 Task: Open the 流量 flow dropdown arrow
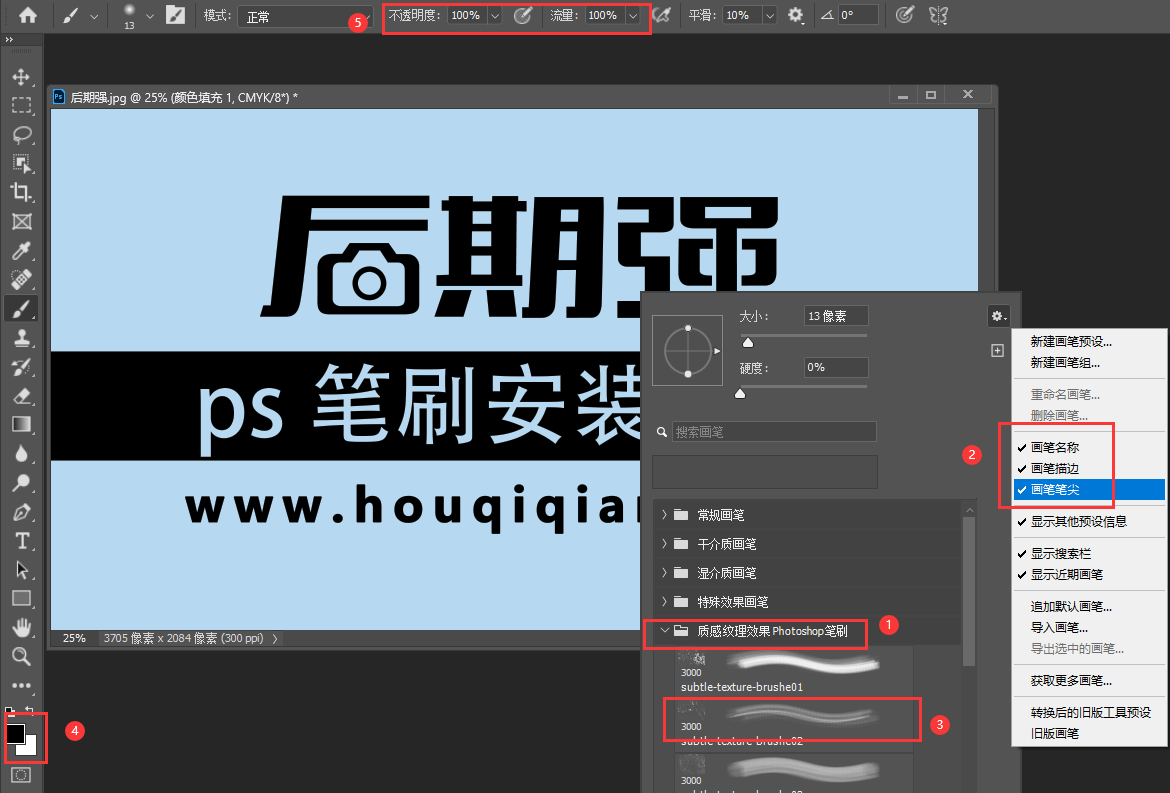tap(633, 16)
